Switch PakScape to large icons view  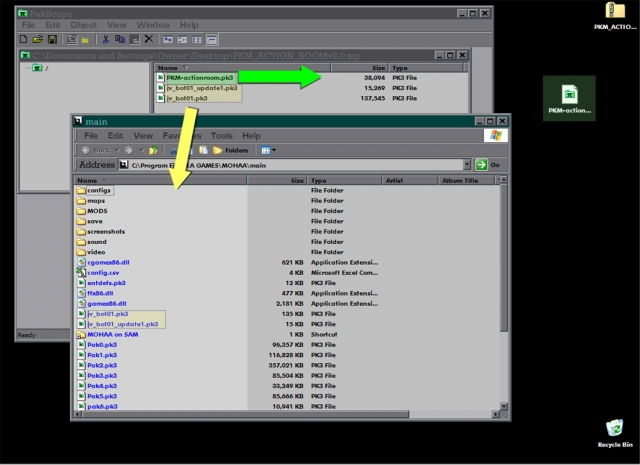(168, 40)
